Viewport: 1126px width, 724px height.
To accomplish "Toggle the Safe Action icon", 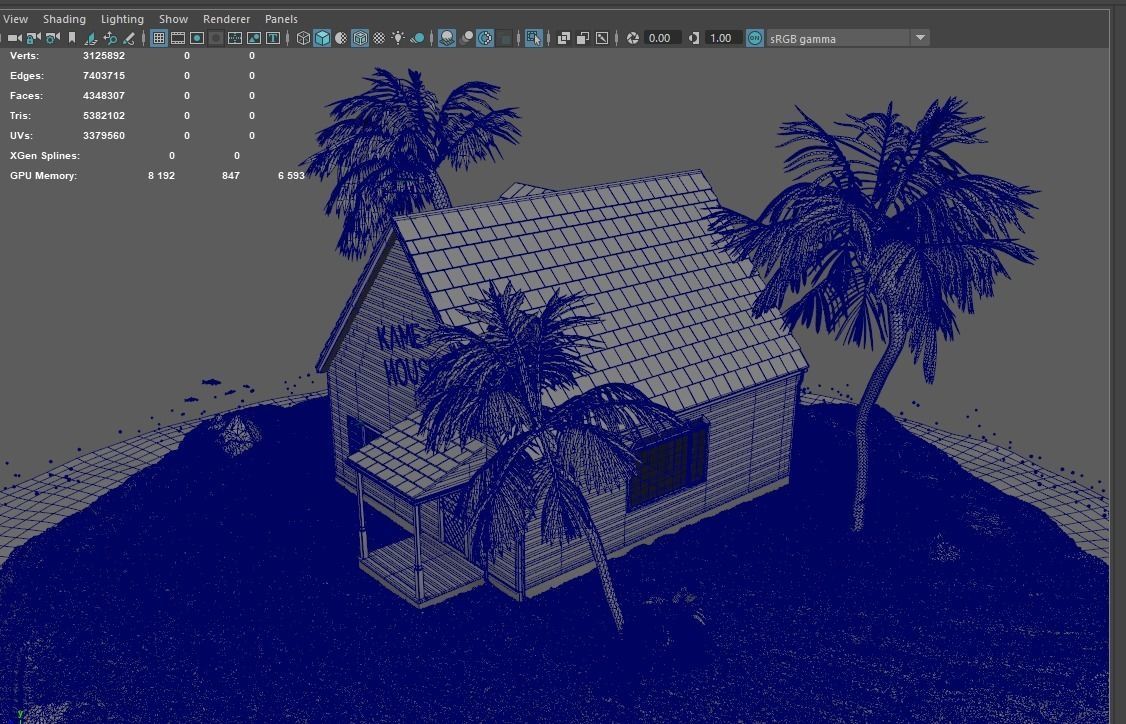I will click(x=254, y=38).
